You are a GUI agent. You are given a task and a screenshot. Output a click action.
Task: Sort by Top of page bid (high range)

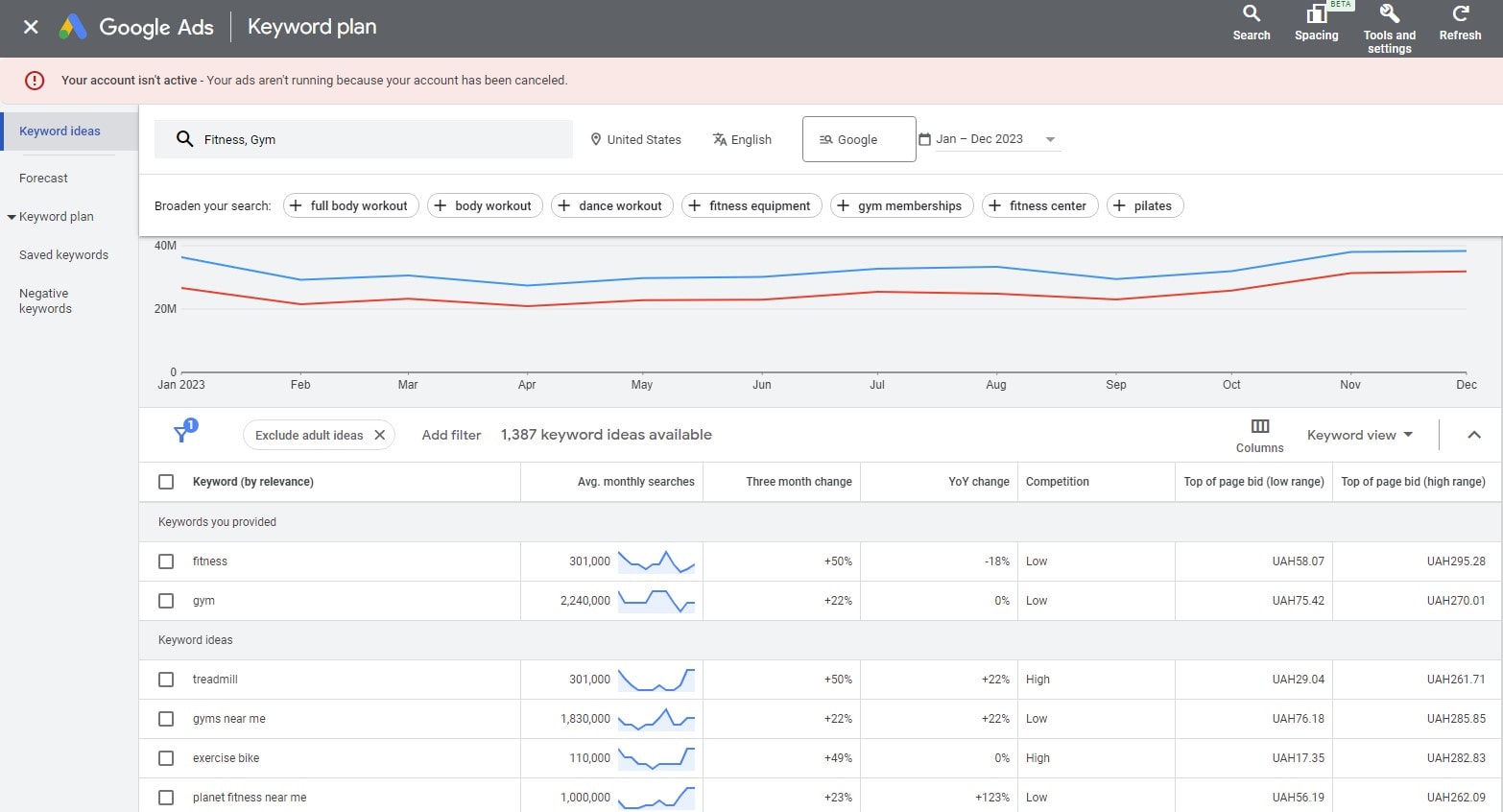1413,482
